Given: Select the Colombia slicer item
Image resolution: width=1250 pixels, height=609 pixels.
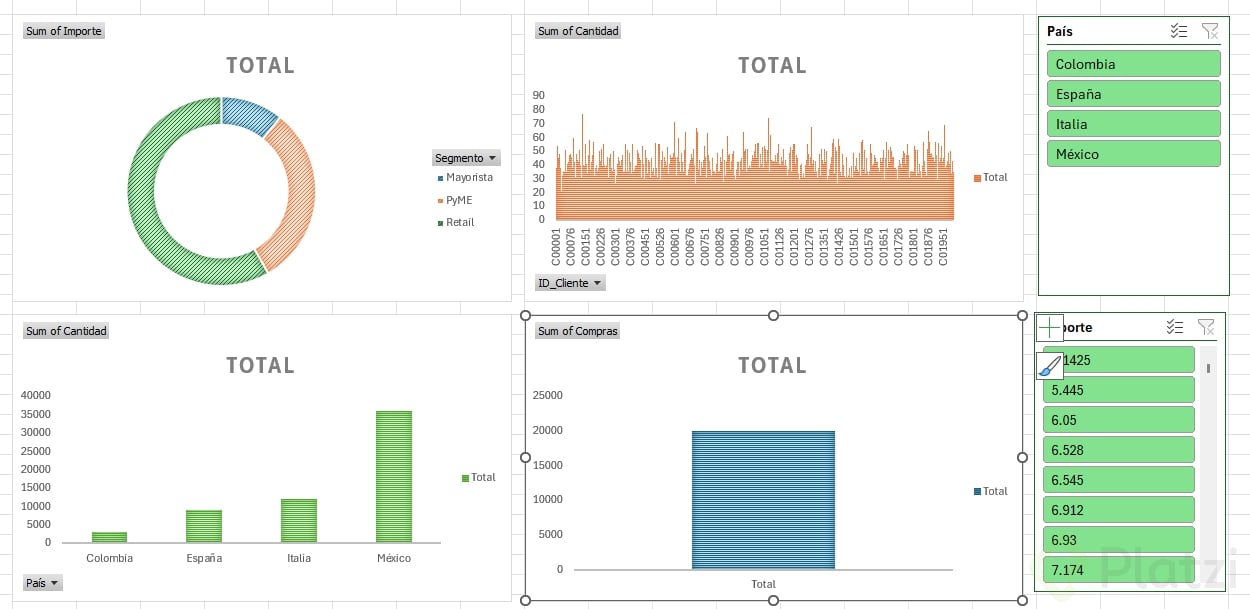Looking at the screenshot, I should point(1134,64).
